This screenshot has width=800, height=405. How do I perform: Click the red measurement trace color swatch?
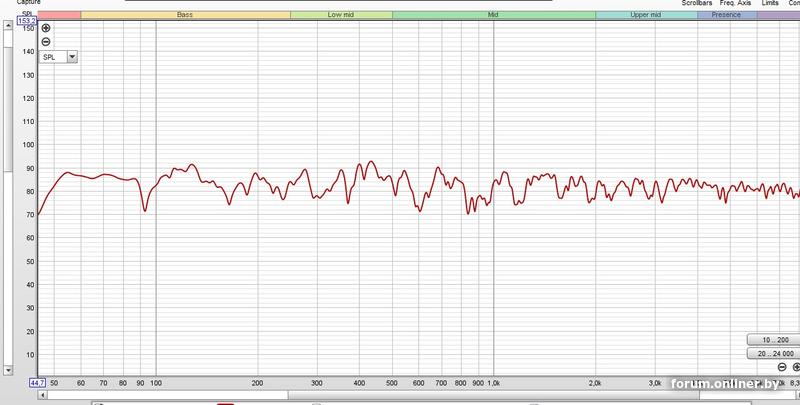click(x=226, y=403)
